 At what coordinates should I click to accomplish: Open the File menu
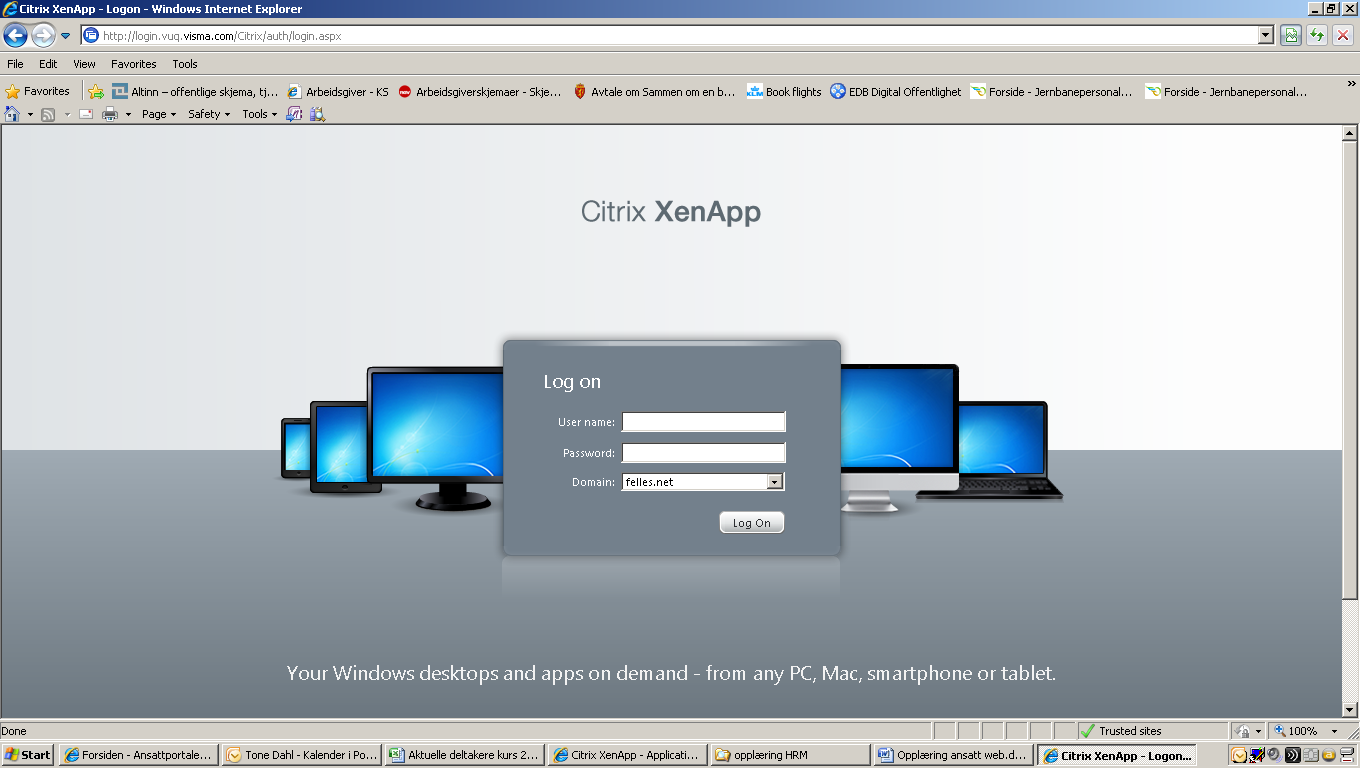pos(15,64)
